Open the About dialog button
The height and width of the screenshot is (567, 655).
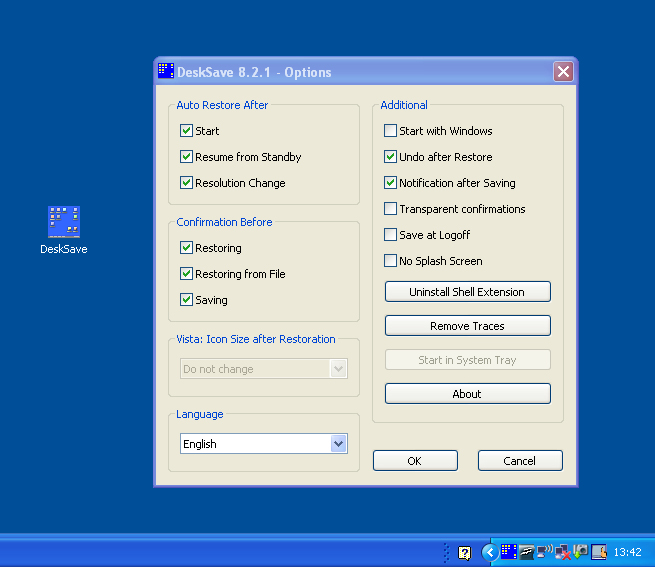click(x=467, y=394)
